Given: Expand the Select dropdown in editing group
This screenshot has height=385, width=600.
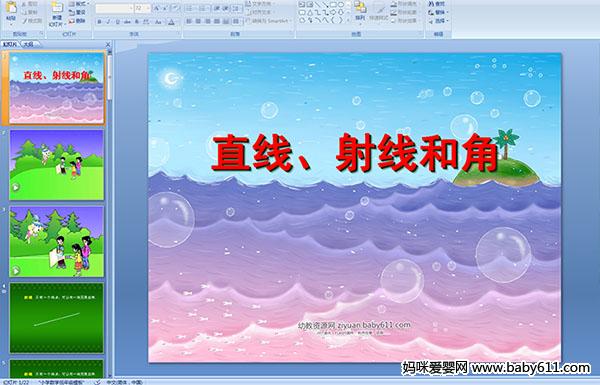Looking at the screenshot, I should pos(438,21).
